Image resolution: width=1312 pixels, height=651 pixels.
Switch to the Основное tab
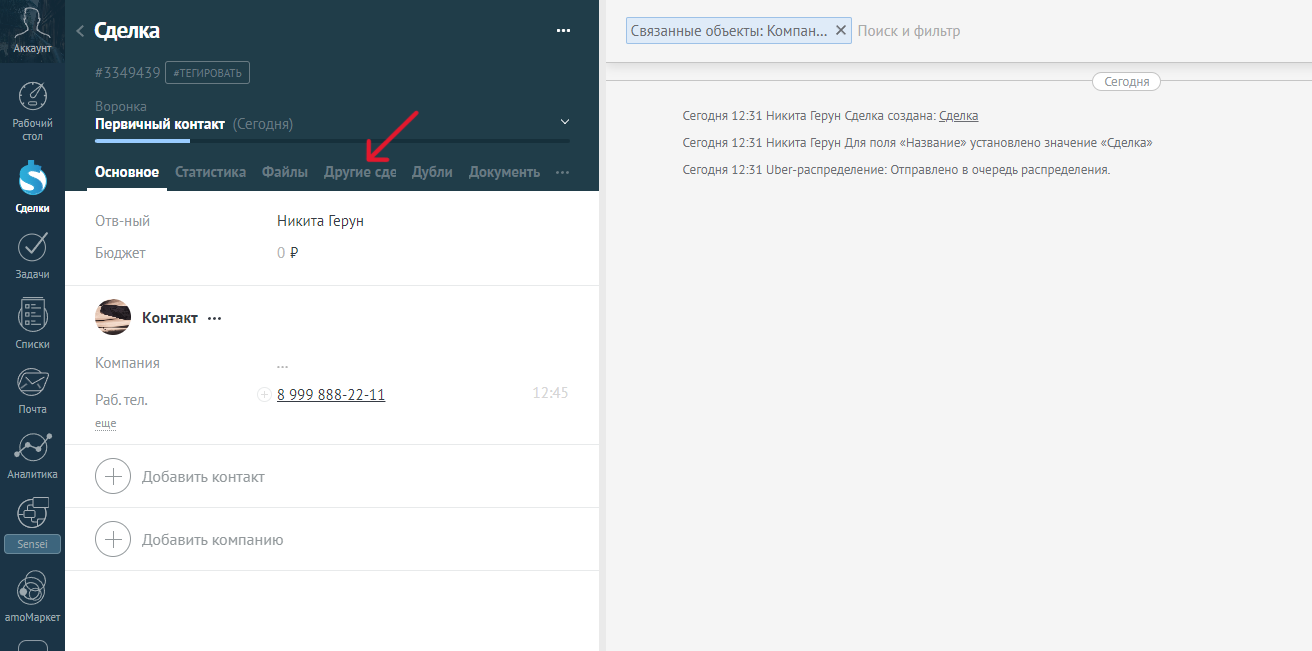[127, 172]
